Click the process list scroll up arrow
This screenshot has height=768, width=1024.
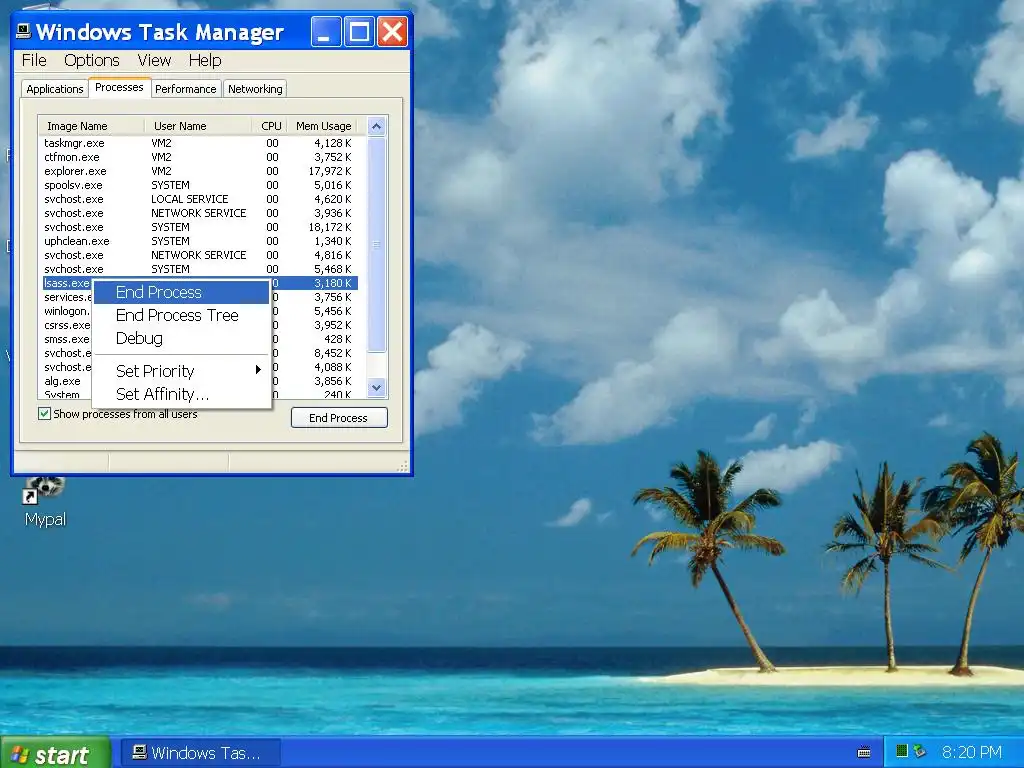pos(377,126)
